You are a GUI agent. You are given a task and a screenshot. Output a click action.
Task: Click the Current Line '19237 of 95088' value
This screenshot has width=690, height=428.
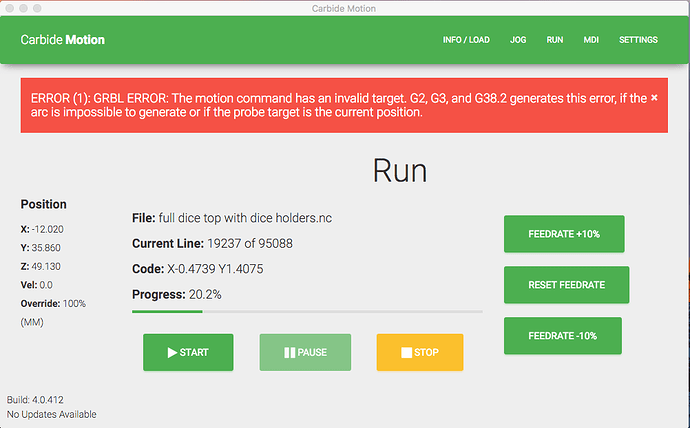pyautogui.click(x=250, y=244)
